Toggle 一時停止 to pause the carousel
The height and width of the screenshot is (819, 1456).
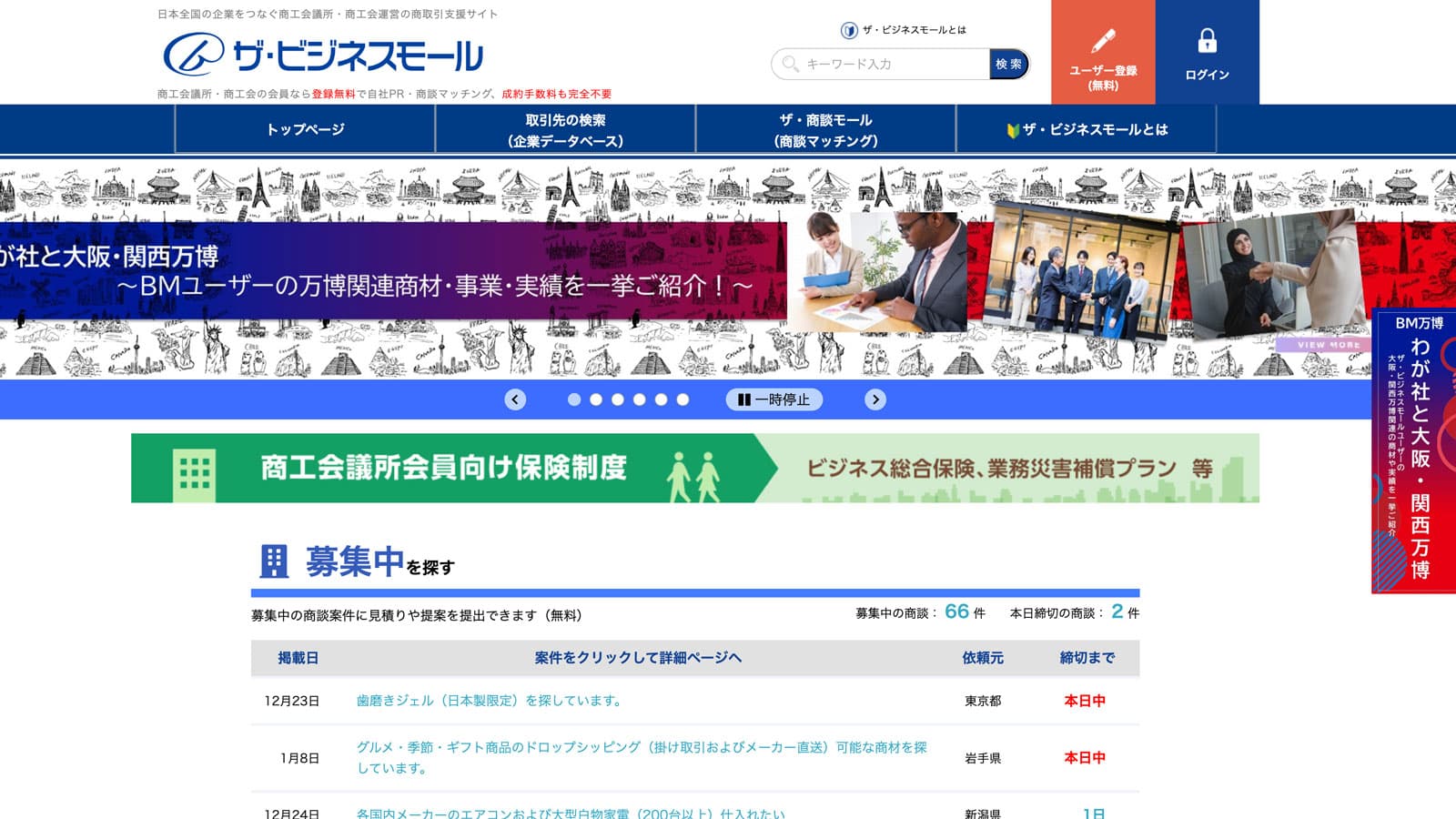tap(774, 399)
